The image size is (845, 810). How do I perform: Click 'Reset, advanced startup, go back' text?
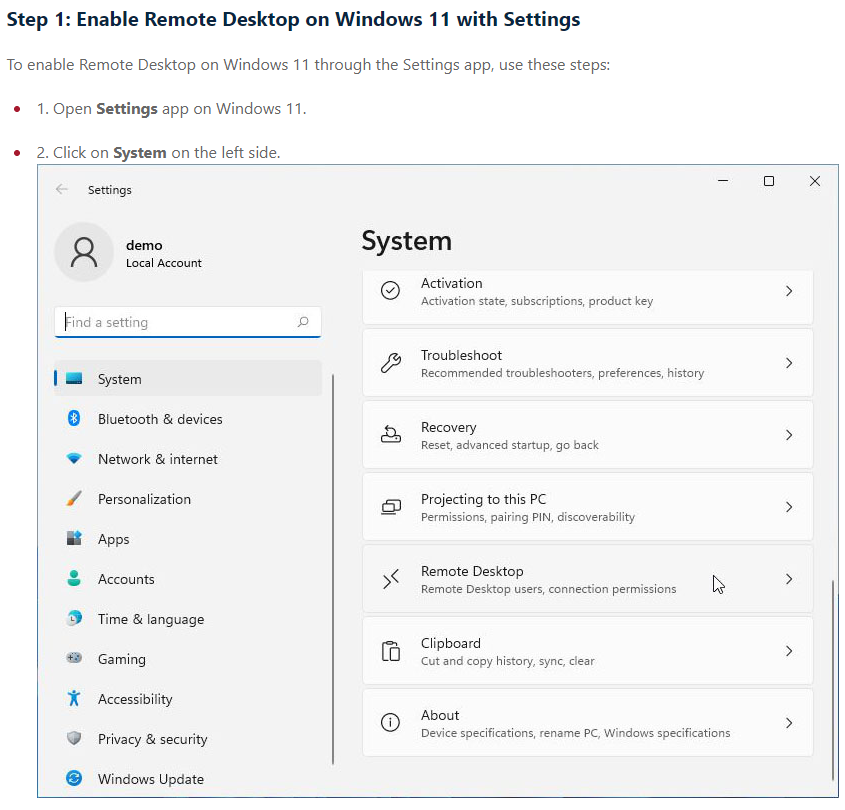(509, 445)
